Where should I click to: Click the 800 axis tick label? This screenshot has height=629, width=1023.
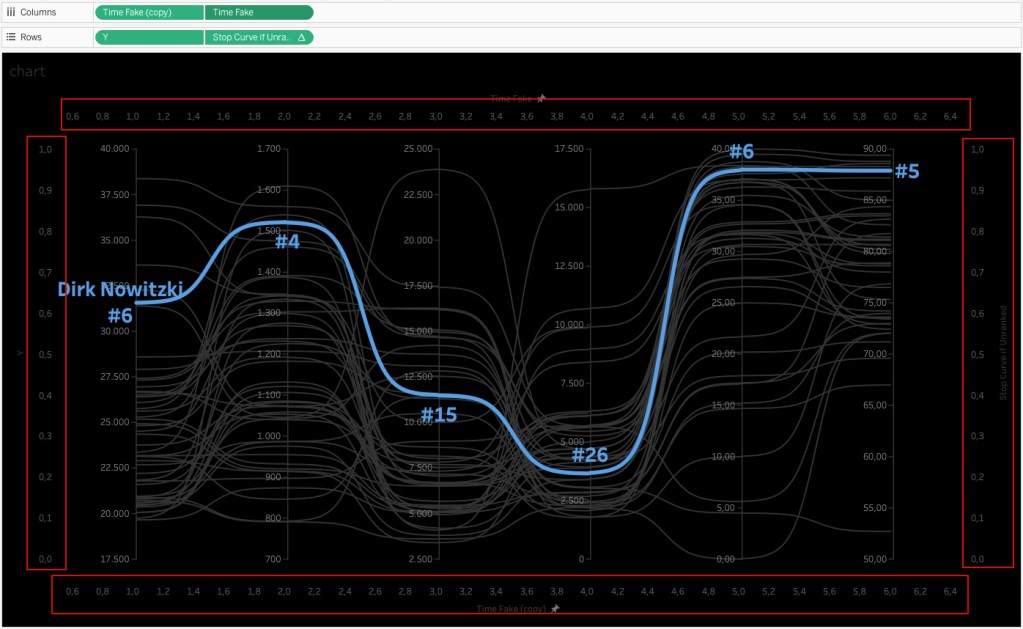pos(273,518)
